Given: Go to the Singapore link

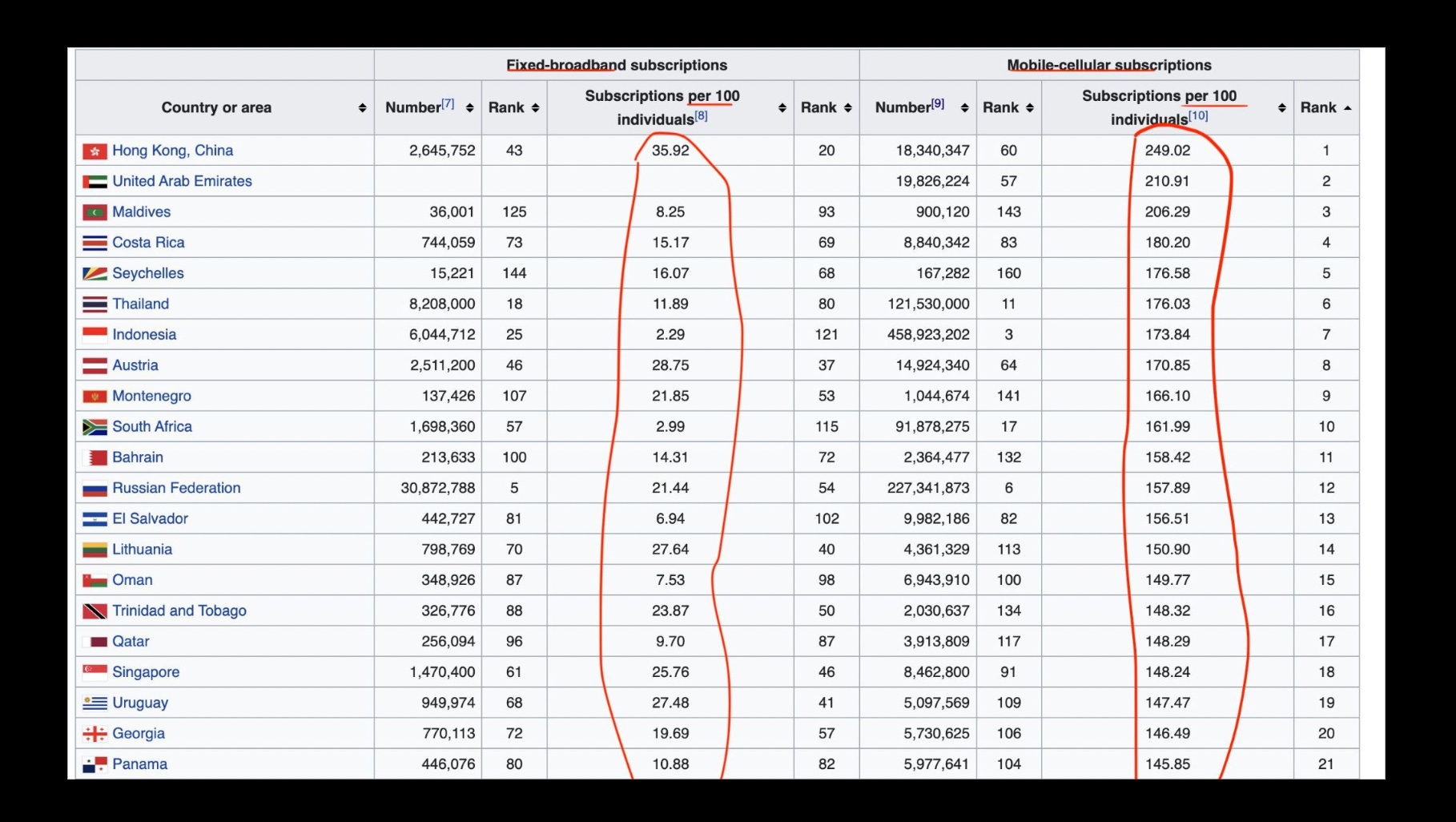Looking at the screenshot, I should pyautogui.click(x=146, y=672).
